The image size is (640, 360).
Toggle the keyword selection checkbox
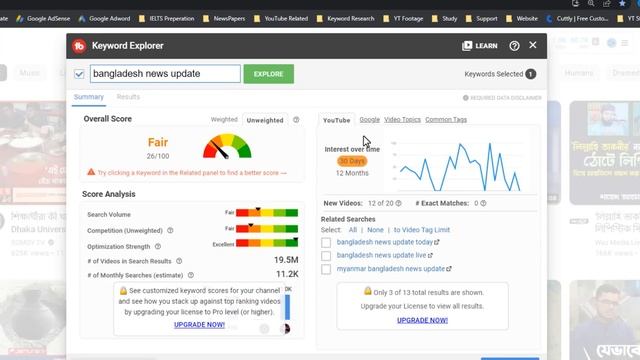pos(79,74)
